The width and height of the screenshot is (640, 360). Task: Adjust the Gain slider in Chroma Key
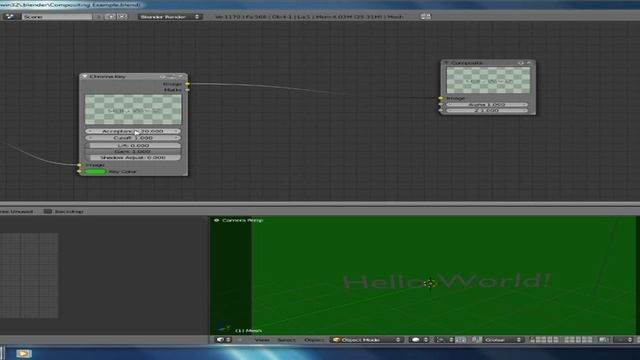[x=133, y=151]
